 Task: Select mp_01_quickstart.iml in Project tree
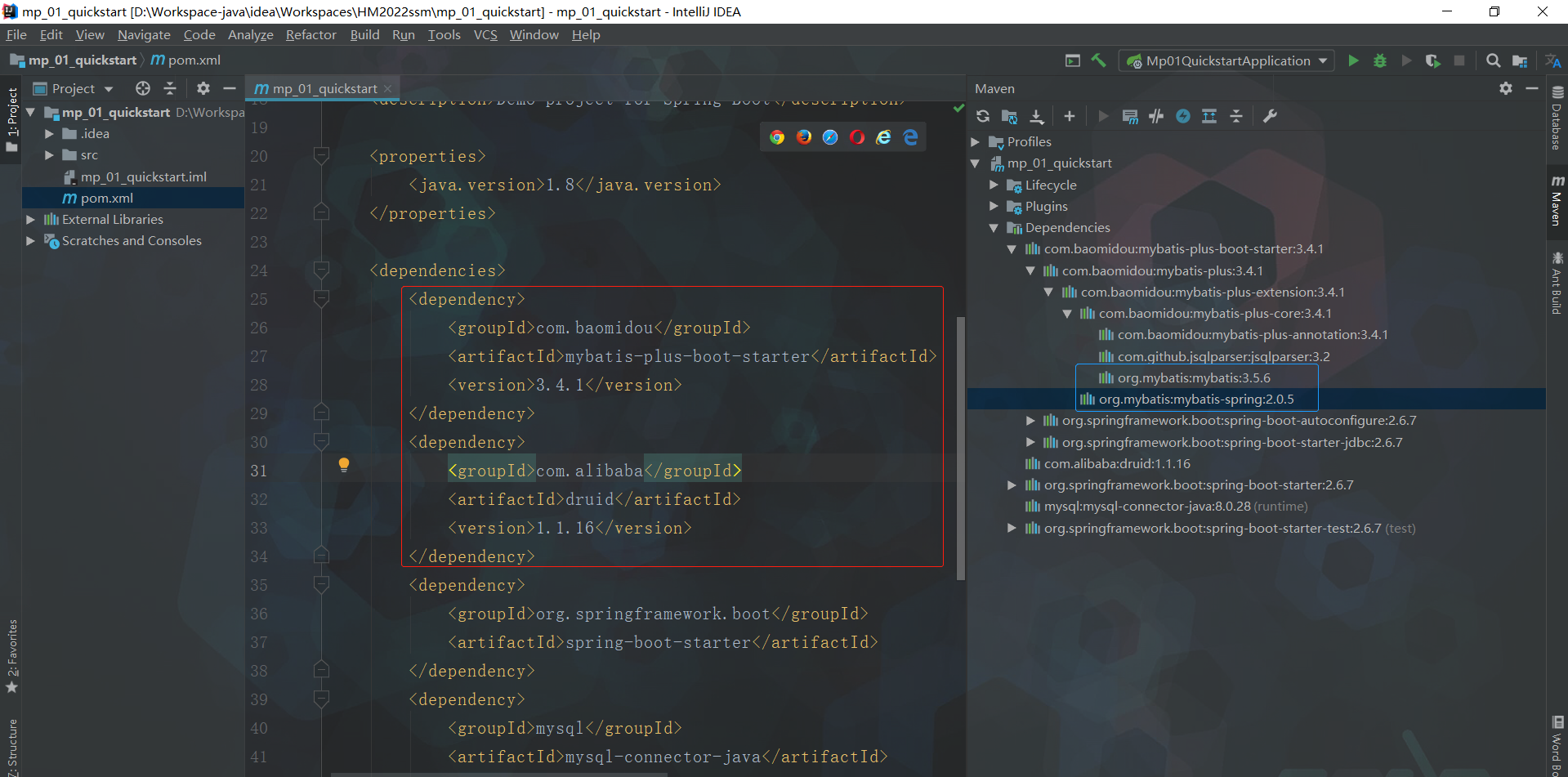(135, 176)
